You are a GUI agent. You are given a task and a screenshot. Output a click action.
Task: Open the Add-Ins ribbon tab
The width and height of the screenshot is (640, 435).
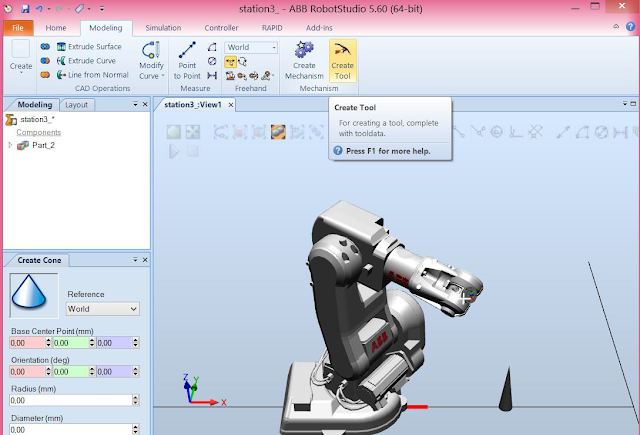pyautogui.click(x=319, y=28)
